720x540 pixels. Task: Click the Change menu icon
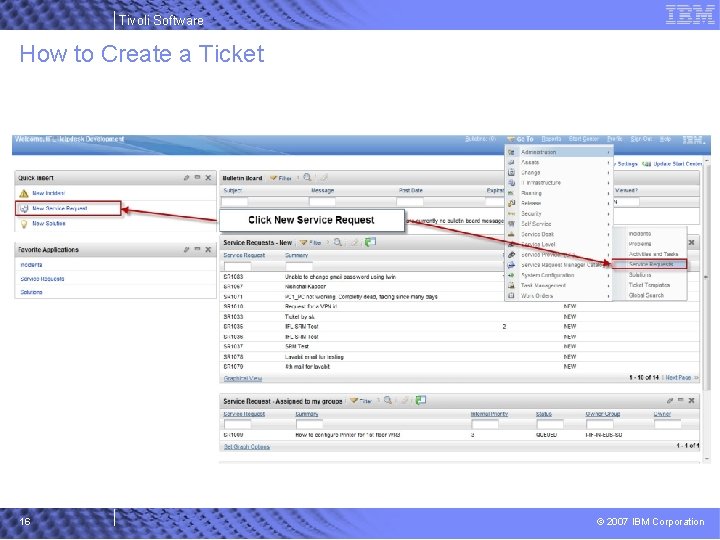click(x=511, y=173)
